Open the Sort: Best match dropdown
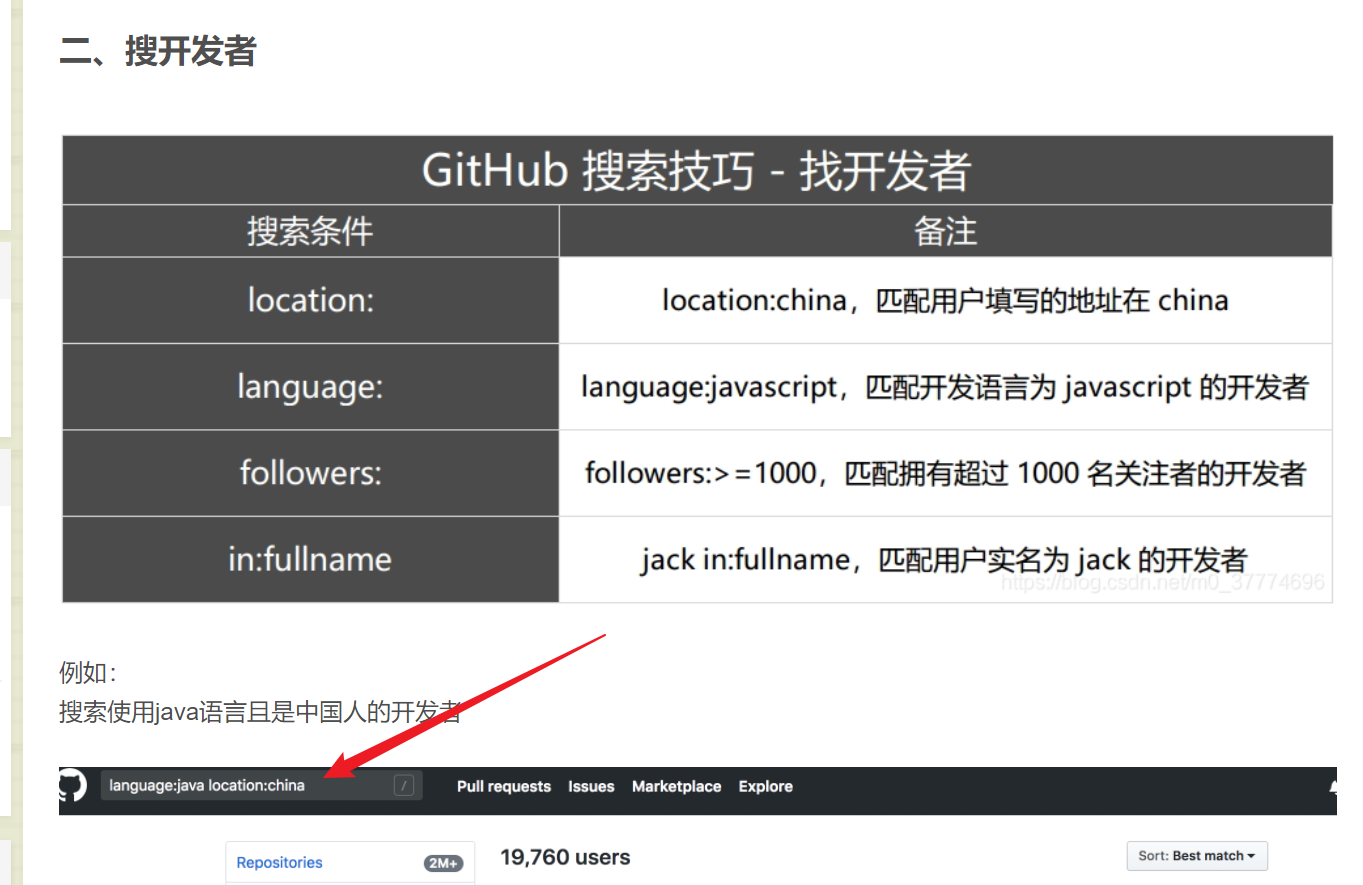This screenshot has width=1363, height=885. 1197,856
